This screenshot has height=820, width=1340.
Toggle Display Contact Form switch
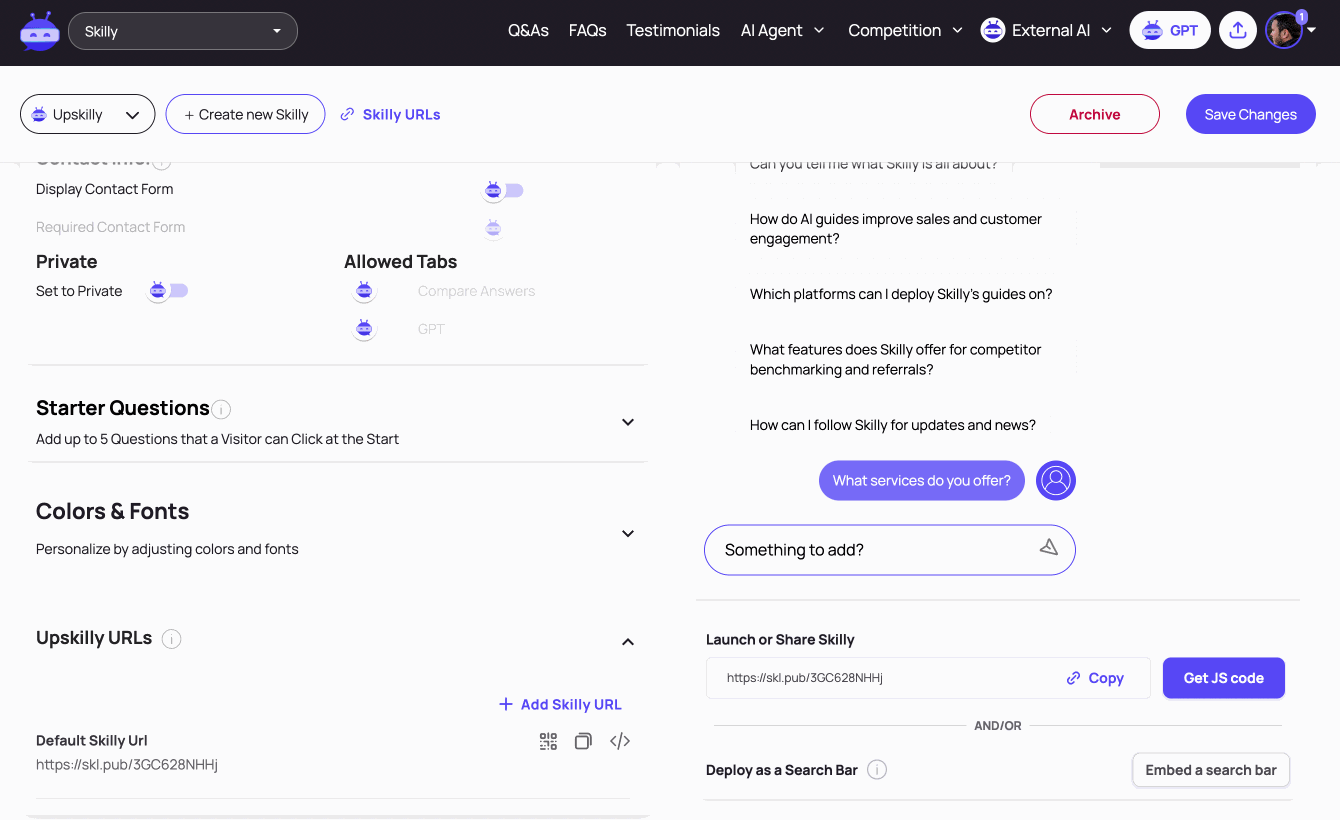coord(503,190)
